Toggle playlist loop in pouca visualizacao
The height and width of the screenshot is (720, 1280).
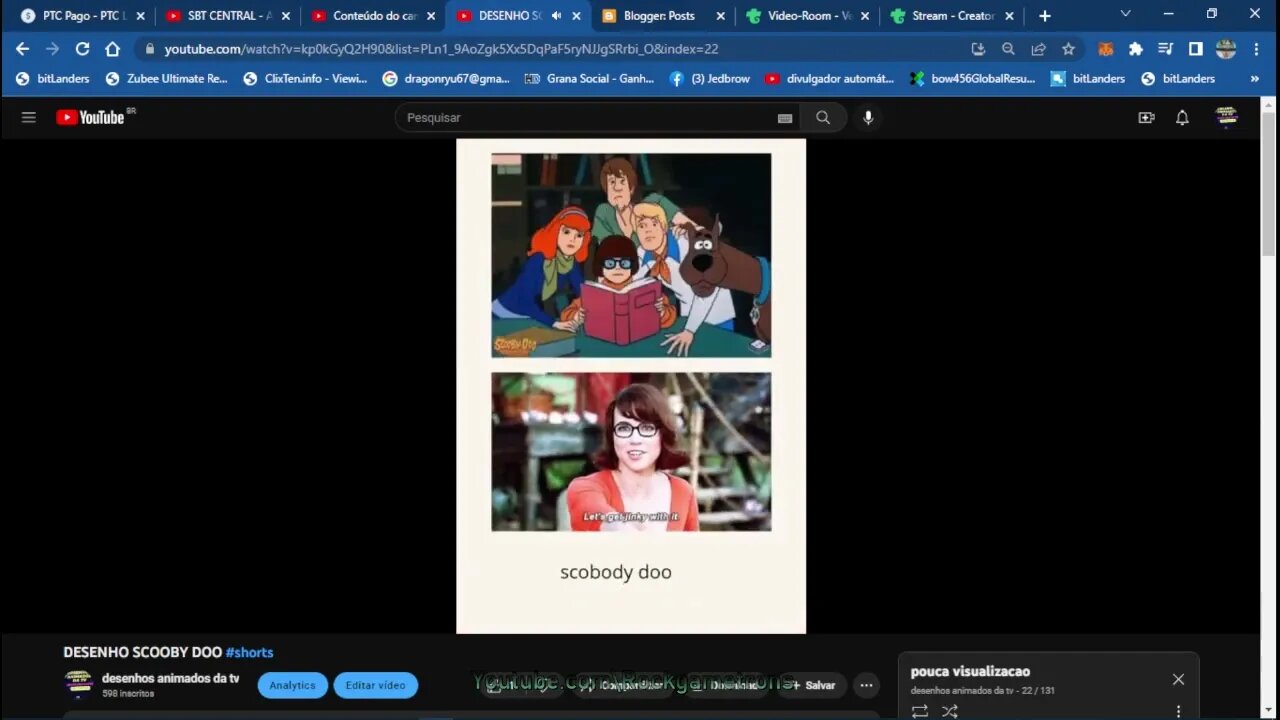point(920,711)
